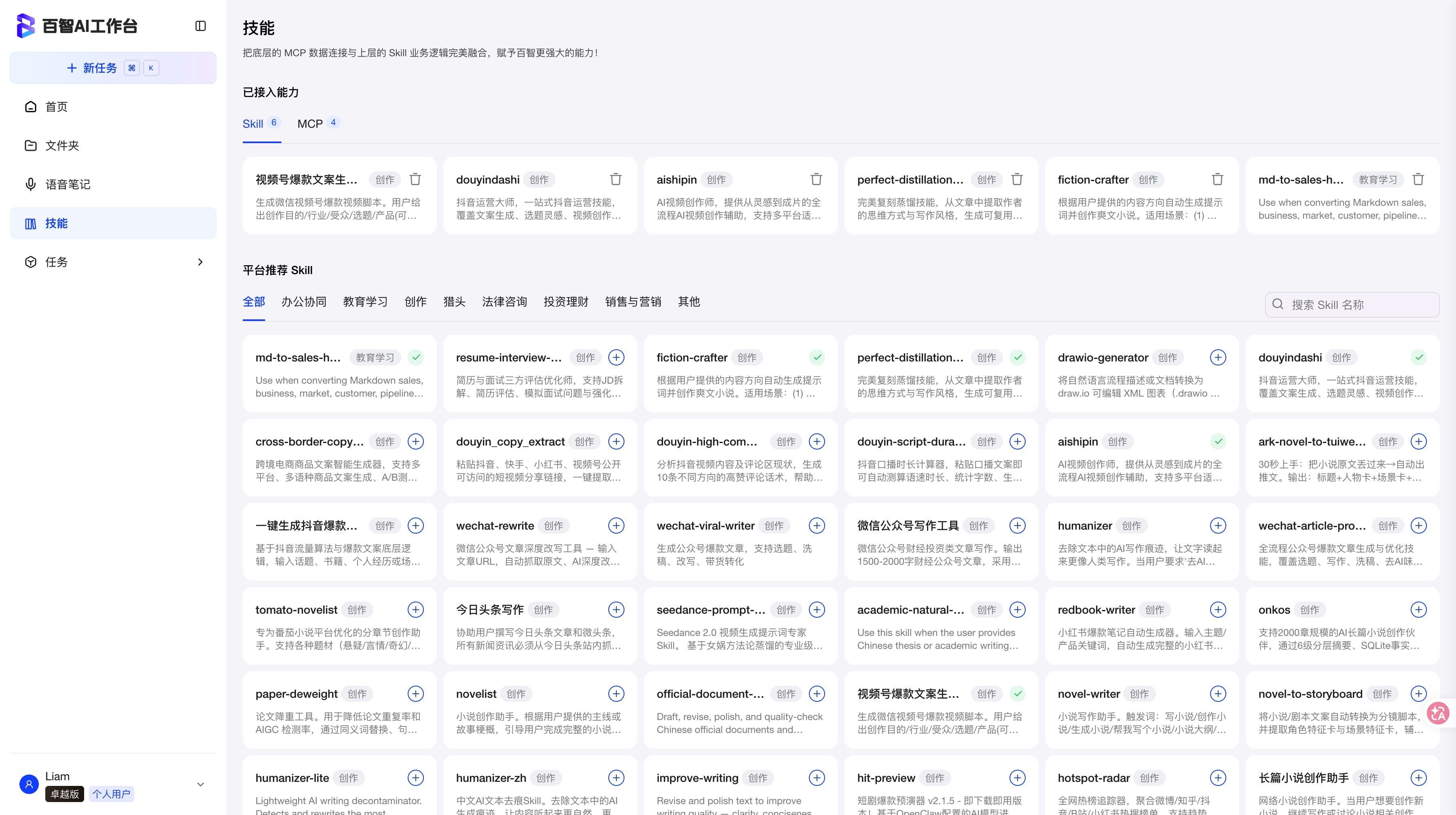Delete the 视频号爆款文案生 connected skill
This screenshot has height=815, width=1456.
tap(415, 179)
